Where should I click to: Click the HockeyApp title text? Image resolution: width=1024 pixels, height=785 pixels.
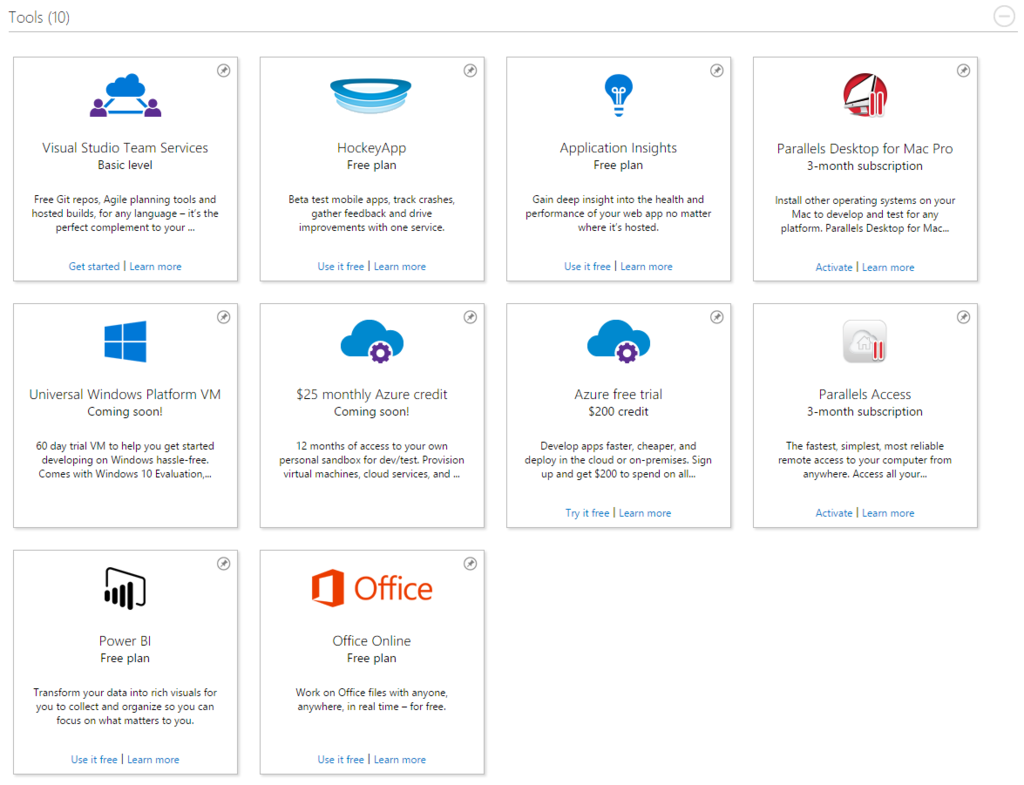pos(372,148)
